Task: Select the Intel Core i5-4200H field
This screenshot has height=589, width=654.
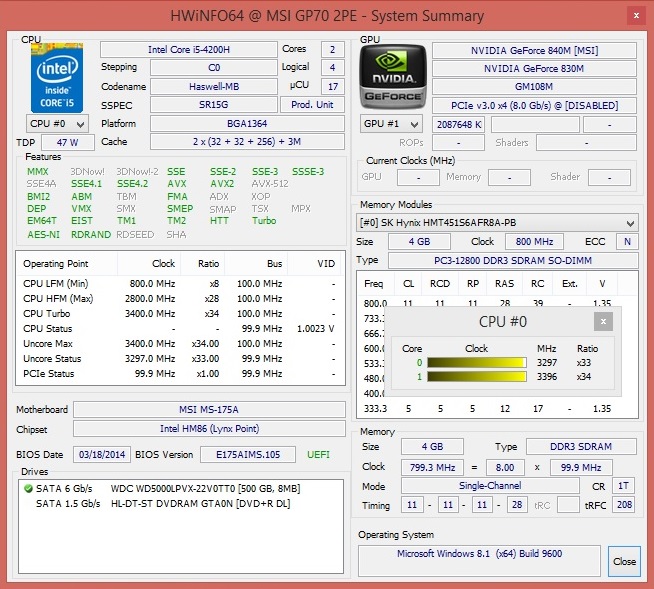Action: click(189, 50)
